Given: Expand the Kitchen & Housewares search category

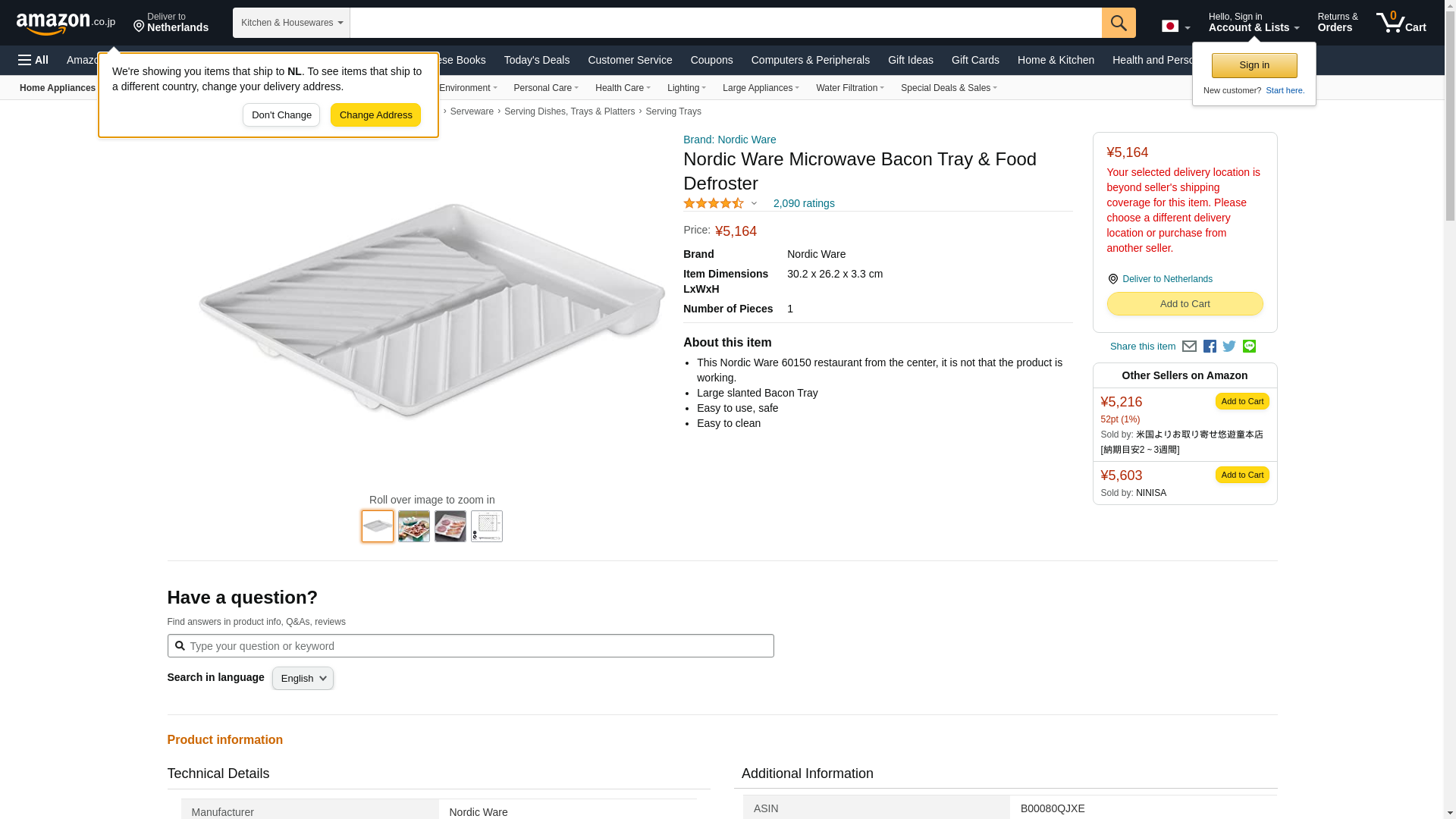Looking at the screenshot, I should [x=291, y=23].
